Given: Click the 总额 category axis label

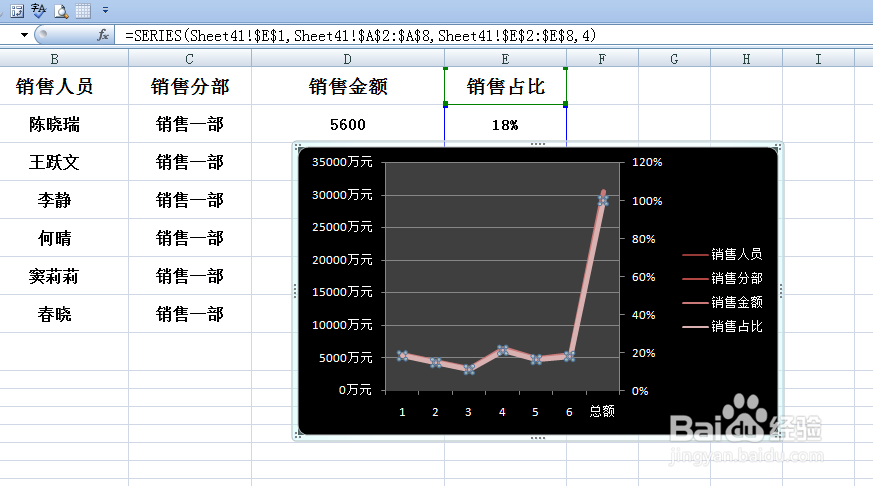Looking at the screenshot, I should 602,411.
